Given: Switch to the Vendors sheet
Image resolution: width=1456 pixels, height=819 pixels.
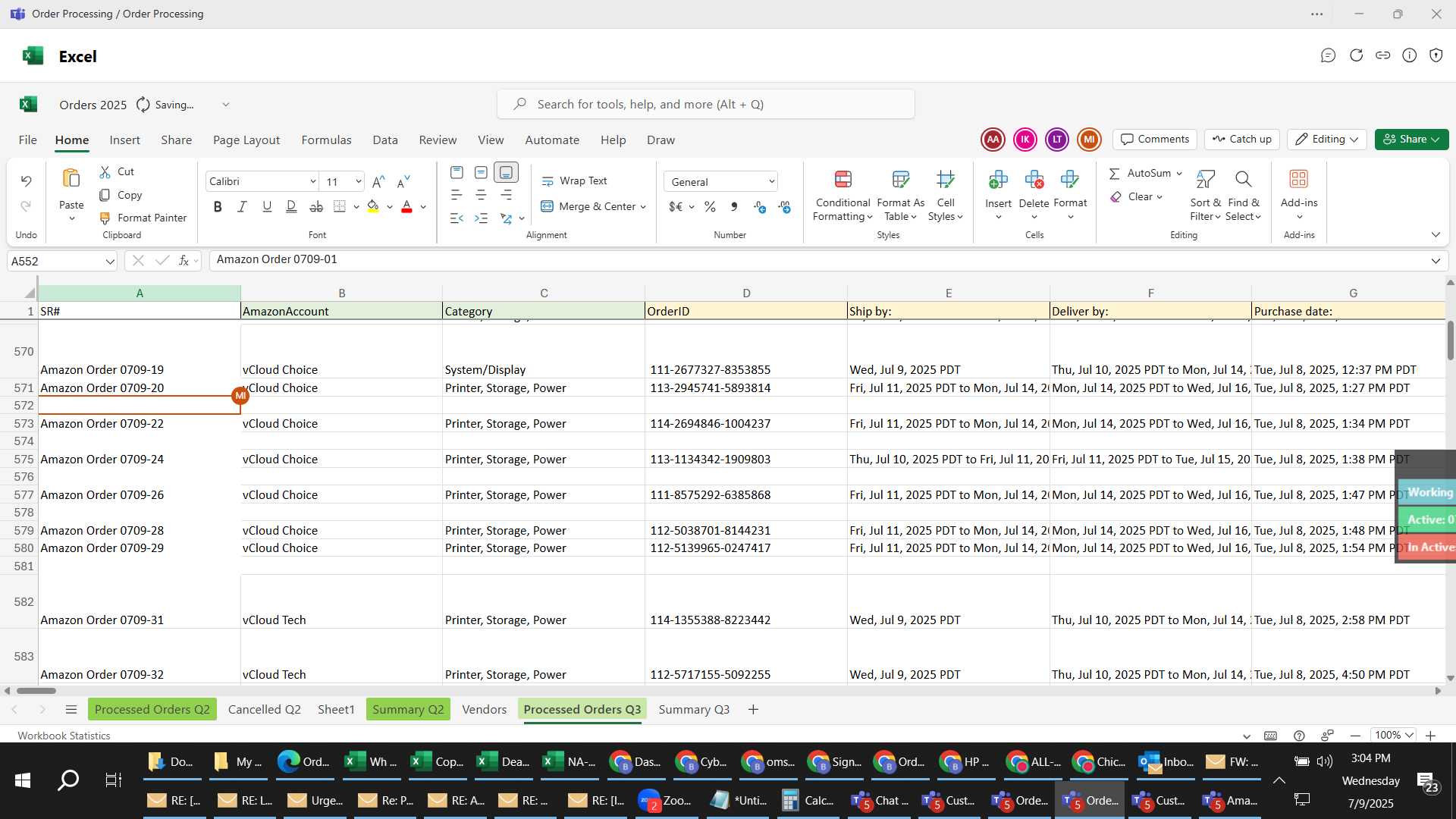Looking at the screenshot, I should pyautogui.click(x=484, y=710).
